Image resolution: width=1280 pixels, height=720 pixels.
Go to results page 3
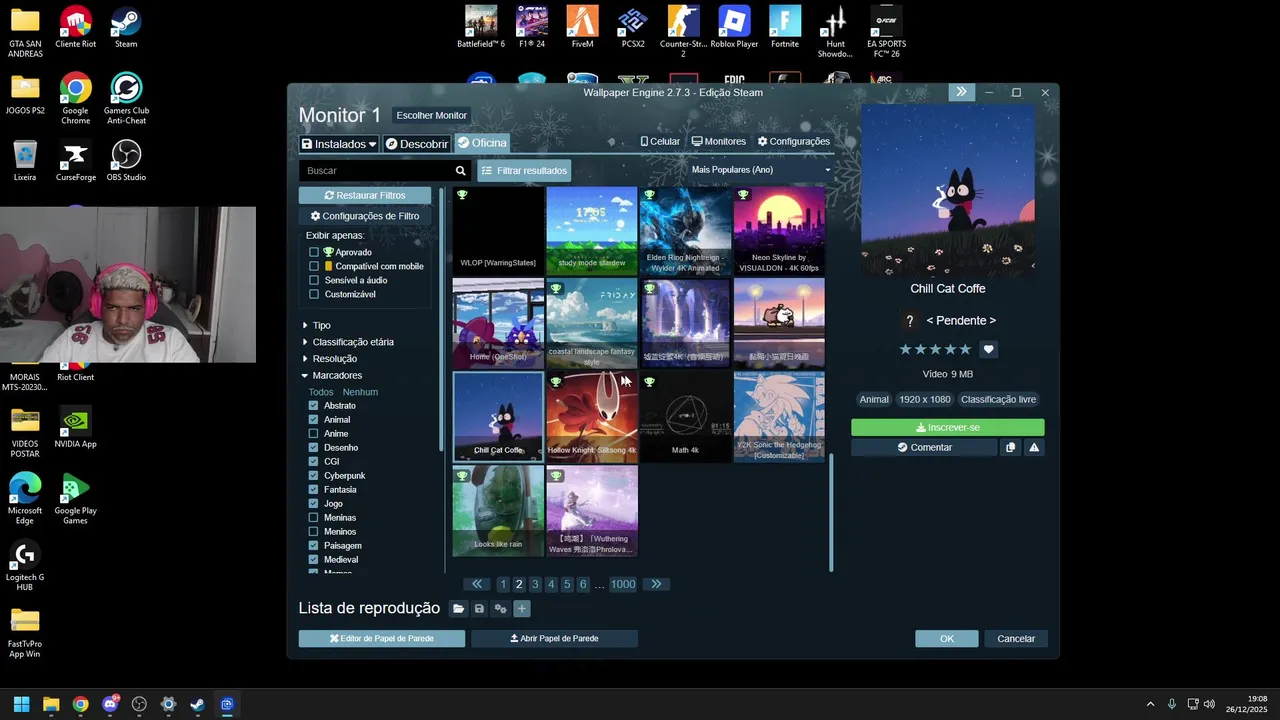coord(535,584)
